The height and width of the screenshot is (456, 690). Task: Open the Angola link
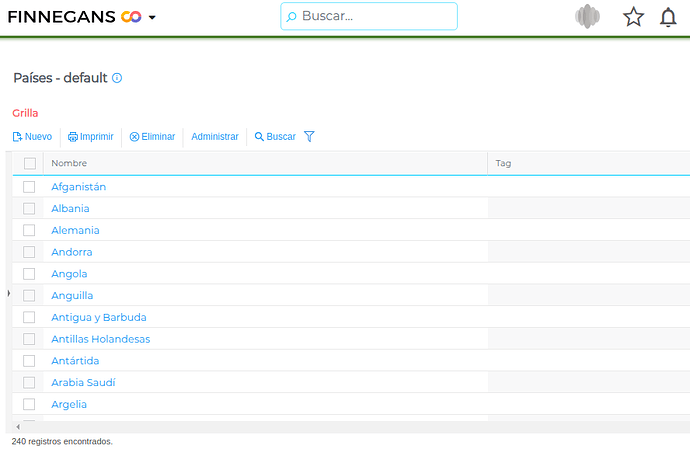tap(69, 274)
